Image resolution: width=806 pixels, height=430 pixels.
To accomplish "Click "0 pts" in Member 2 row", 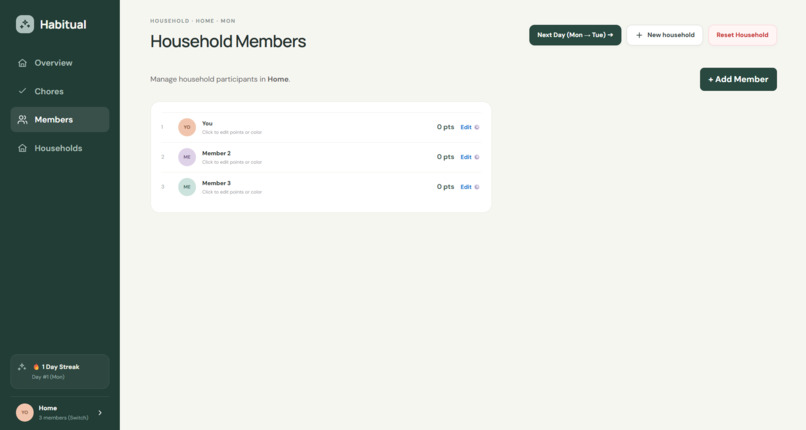I will (445, 157).
